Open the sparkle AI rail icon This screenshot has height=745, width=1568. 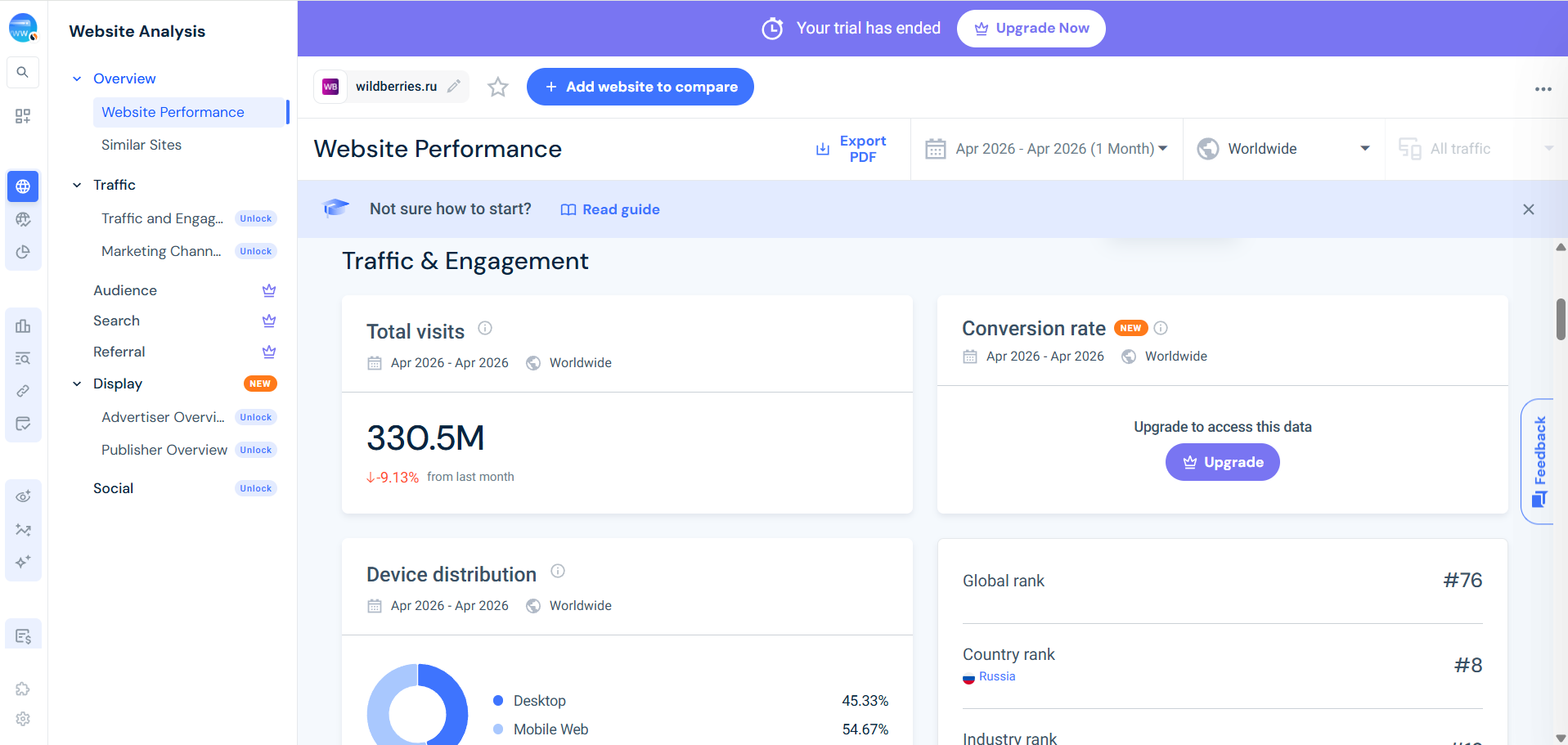(x=23, y=562)
